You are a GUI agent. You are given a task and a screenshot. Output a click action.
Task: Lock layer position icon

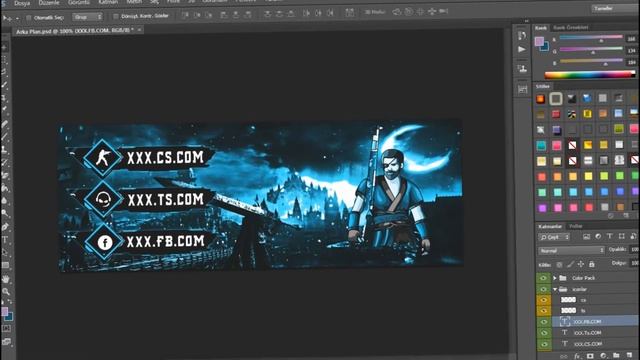(581, 264)
